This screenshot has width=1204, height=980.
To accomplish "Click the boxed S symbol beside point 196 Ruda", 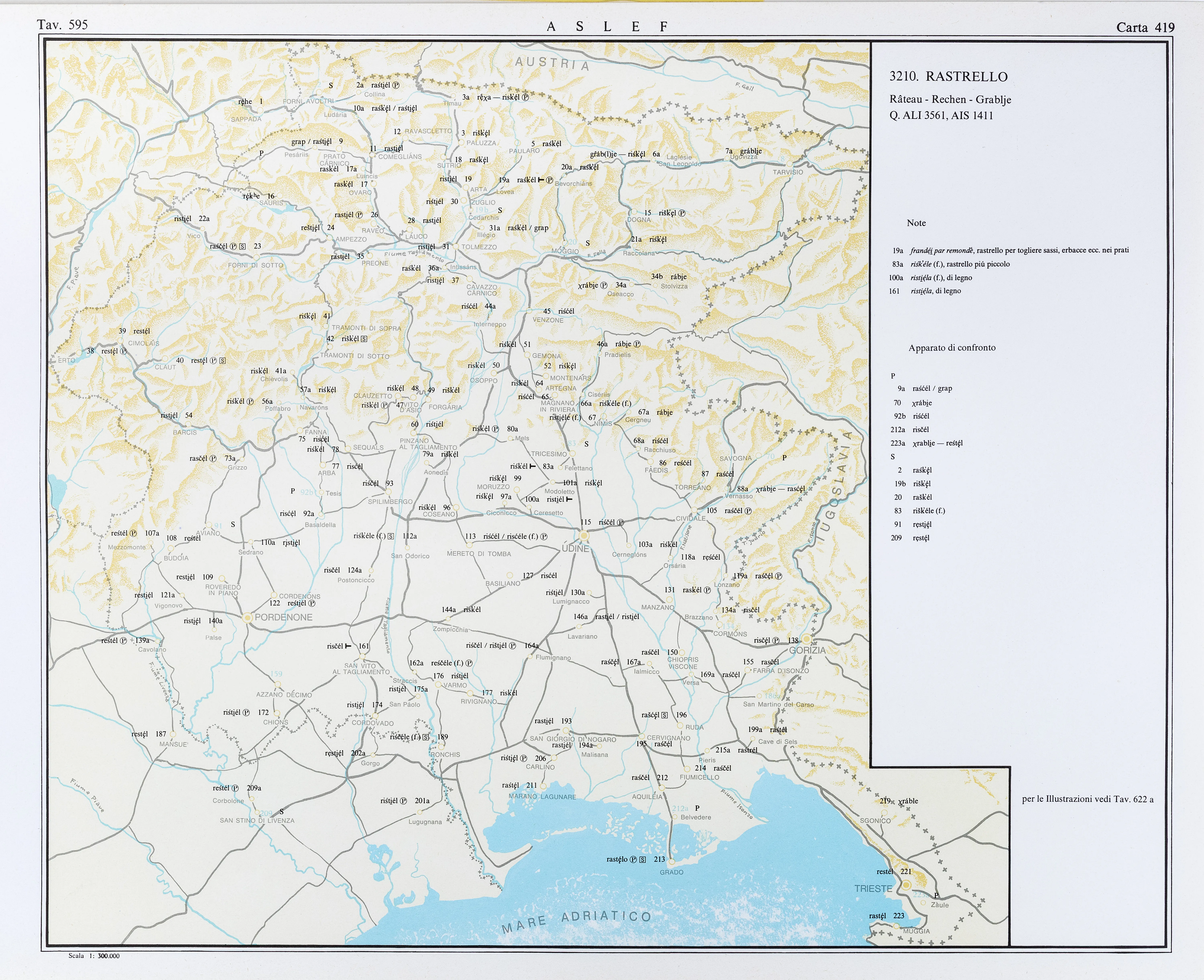I will [x=665, y=715].
